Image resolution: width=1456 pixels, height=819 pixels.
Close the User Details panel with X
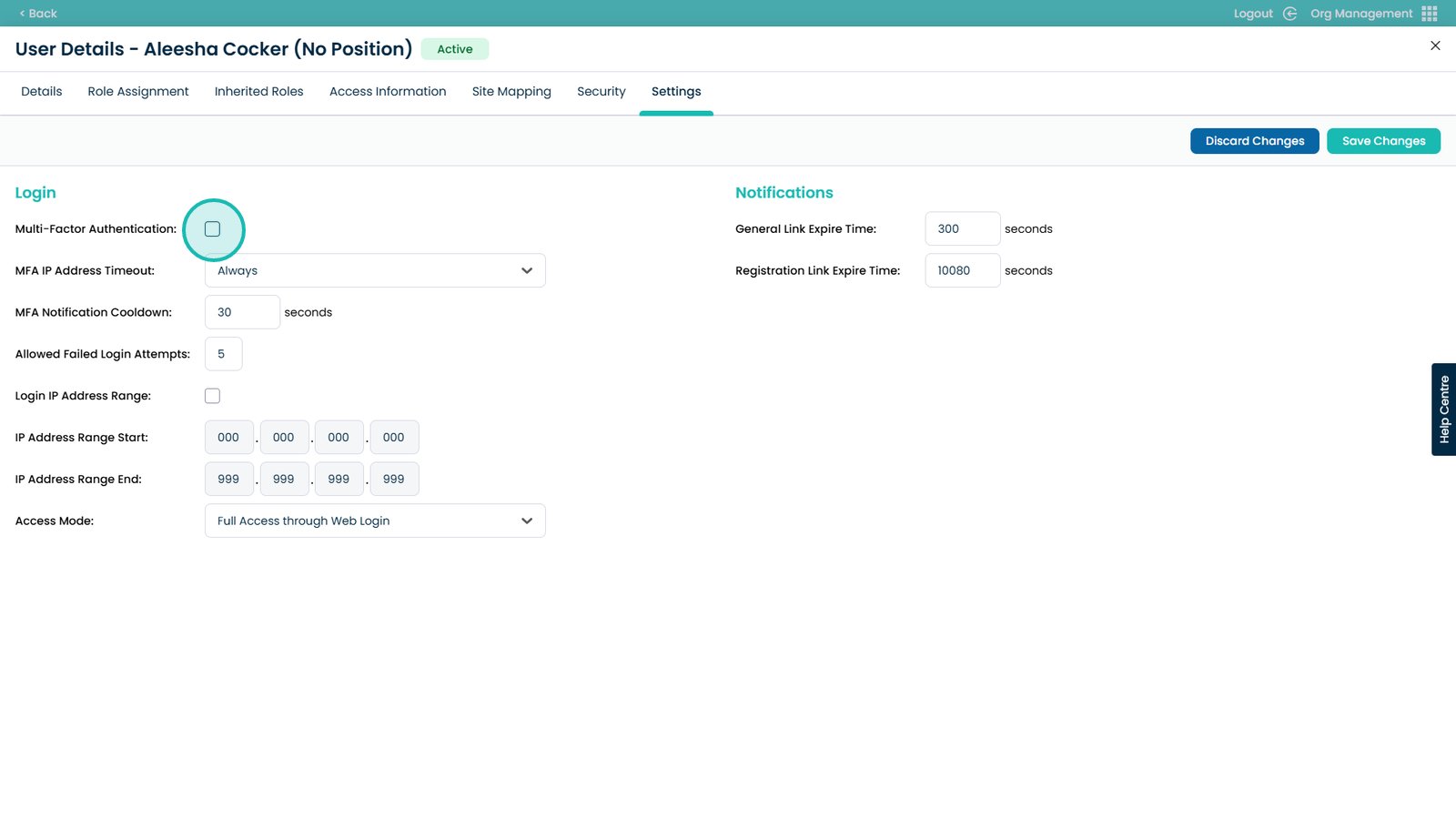pos(1435,45)
